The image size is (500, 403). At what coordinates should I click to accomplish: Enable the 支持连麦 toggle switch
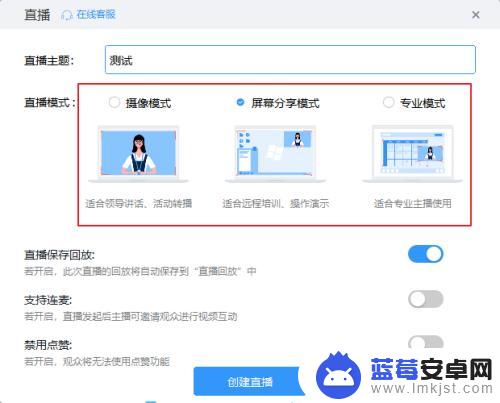pyautogui.click(x=426, y=299)
